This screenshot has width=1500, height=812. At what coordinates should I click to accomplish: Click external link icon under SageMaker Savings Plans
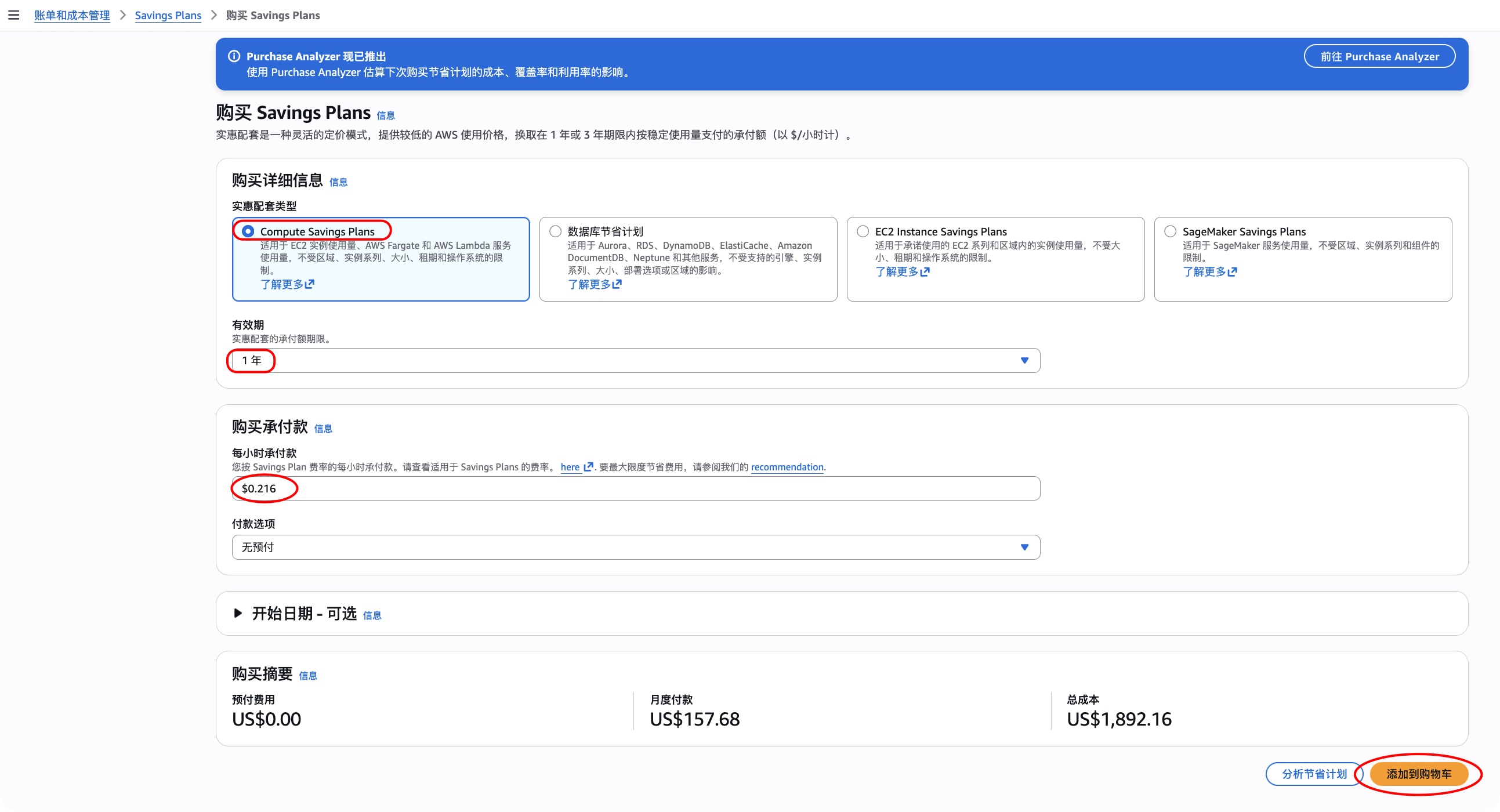1232,271
